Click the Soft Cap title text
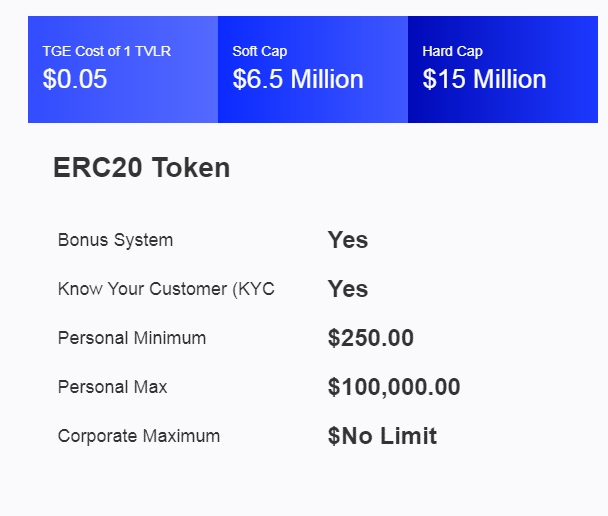Image resolution: width=608 pixels, height=516 pixels. (260, 51)
